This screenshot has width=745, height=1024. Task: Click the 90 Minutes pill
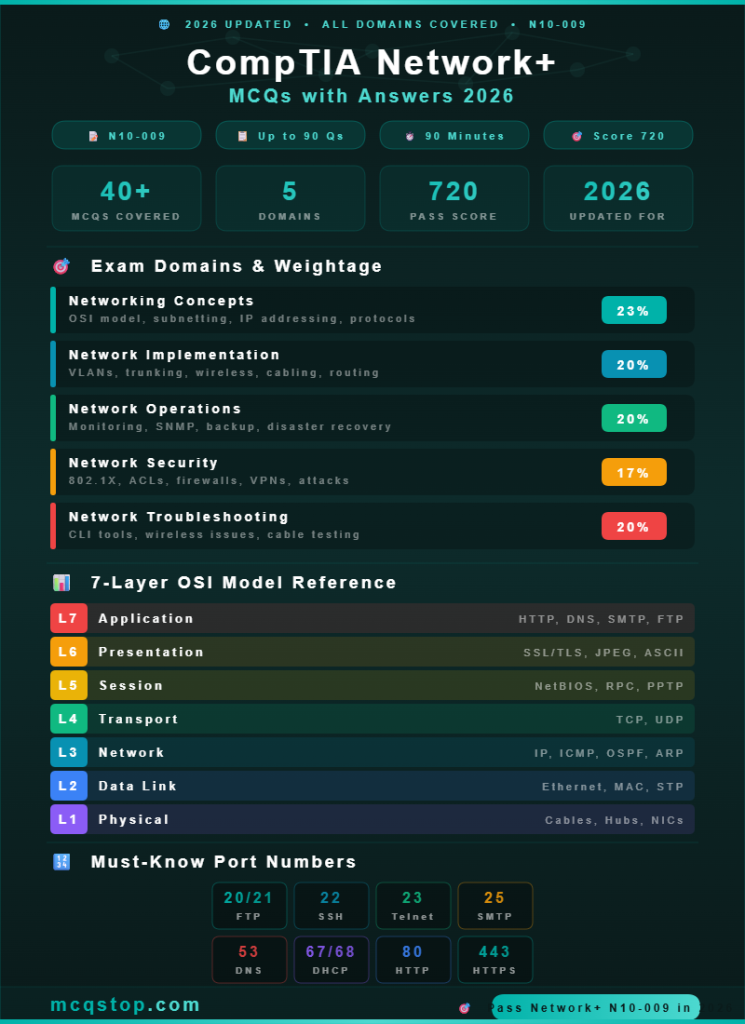pos(454,135)
